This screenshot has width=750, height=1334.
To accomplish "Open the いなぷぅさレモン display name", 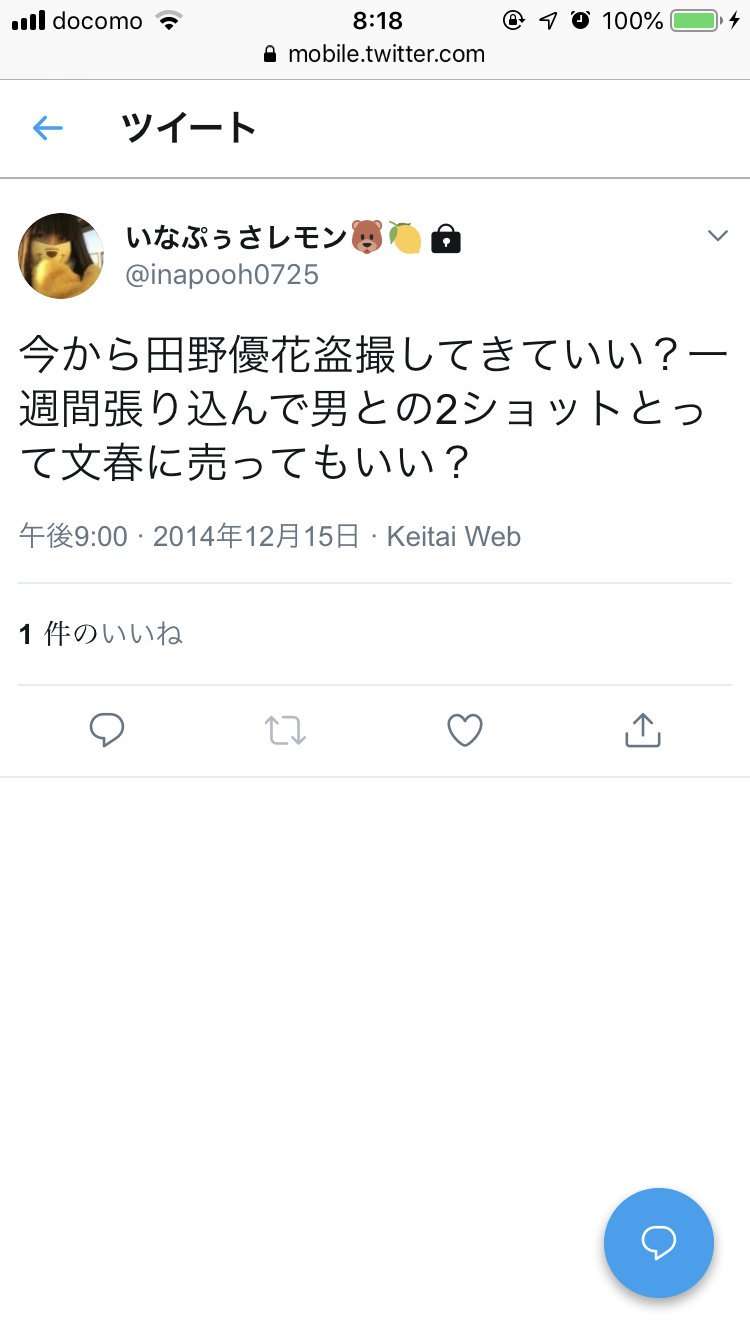I will [237, 238].
